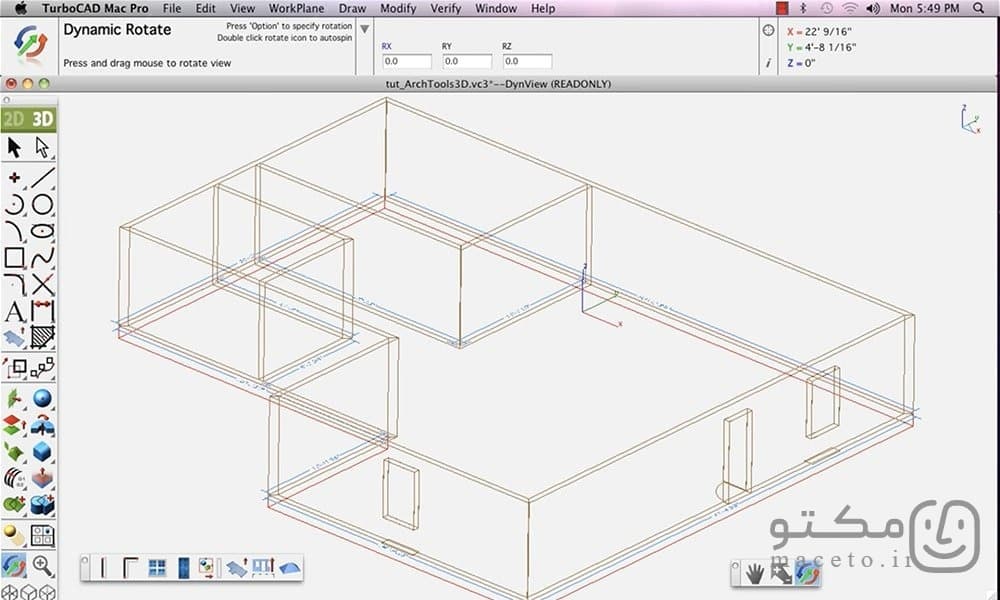
Task: Pick the Arc tool
Action: (x=14, y=205)
